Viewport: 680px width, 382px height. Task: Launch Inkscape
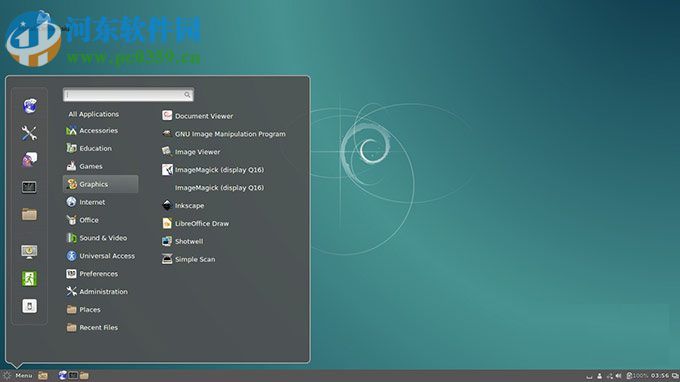click(183, 206)
